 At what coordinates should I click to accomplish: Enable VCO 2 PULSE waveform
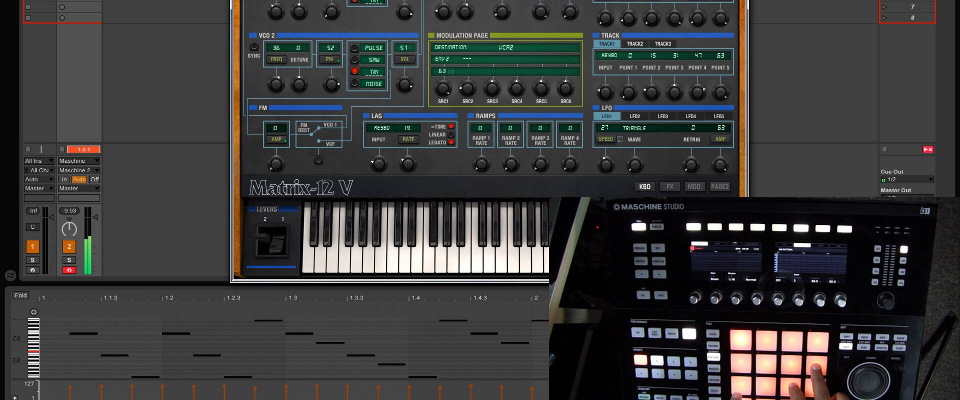[354, 48]
